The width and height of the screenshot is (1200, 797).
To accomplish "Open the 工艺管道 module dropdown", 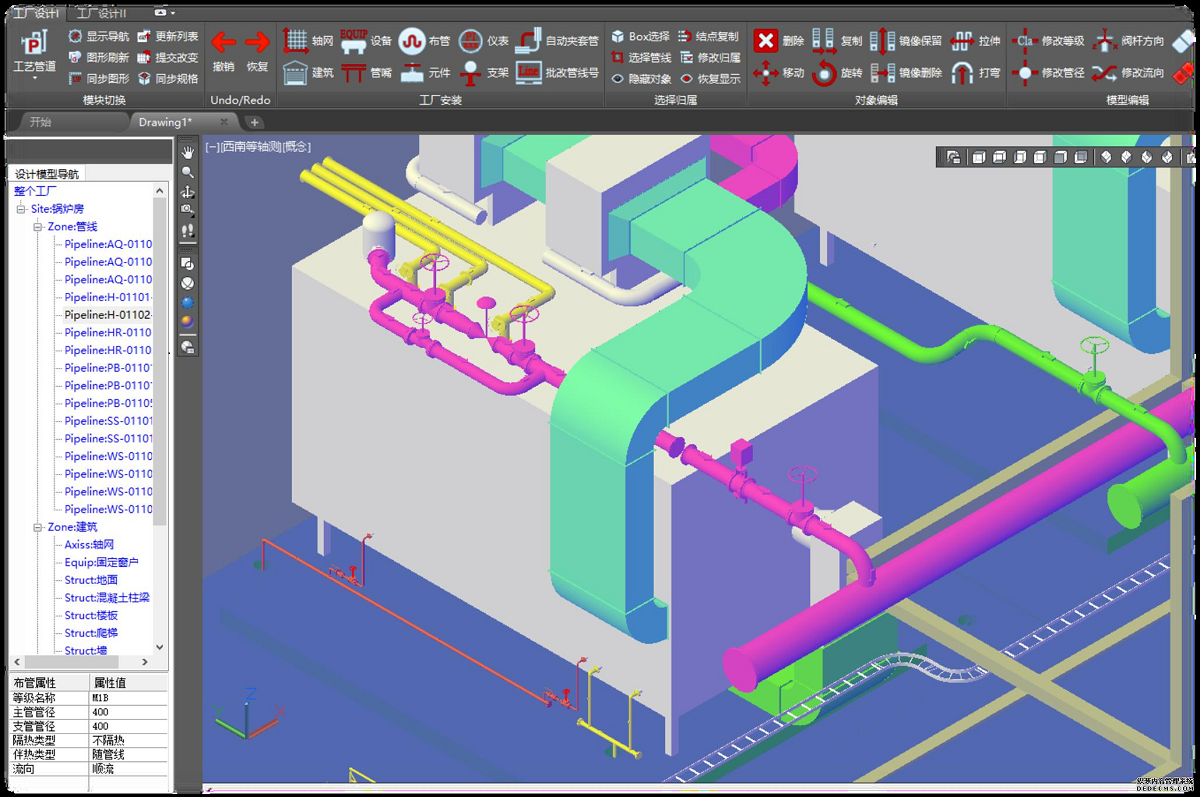I will pos(35,53).
